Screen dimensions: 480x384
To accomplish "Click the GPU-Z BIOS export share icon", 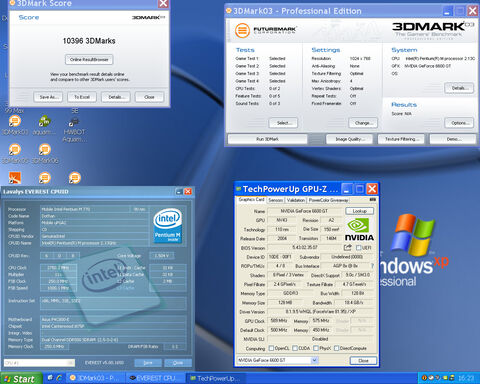I will coord(348,248).
